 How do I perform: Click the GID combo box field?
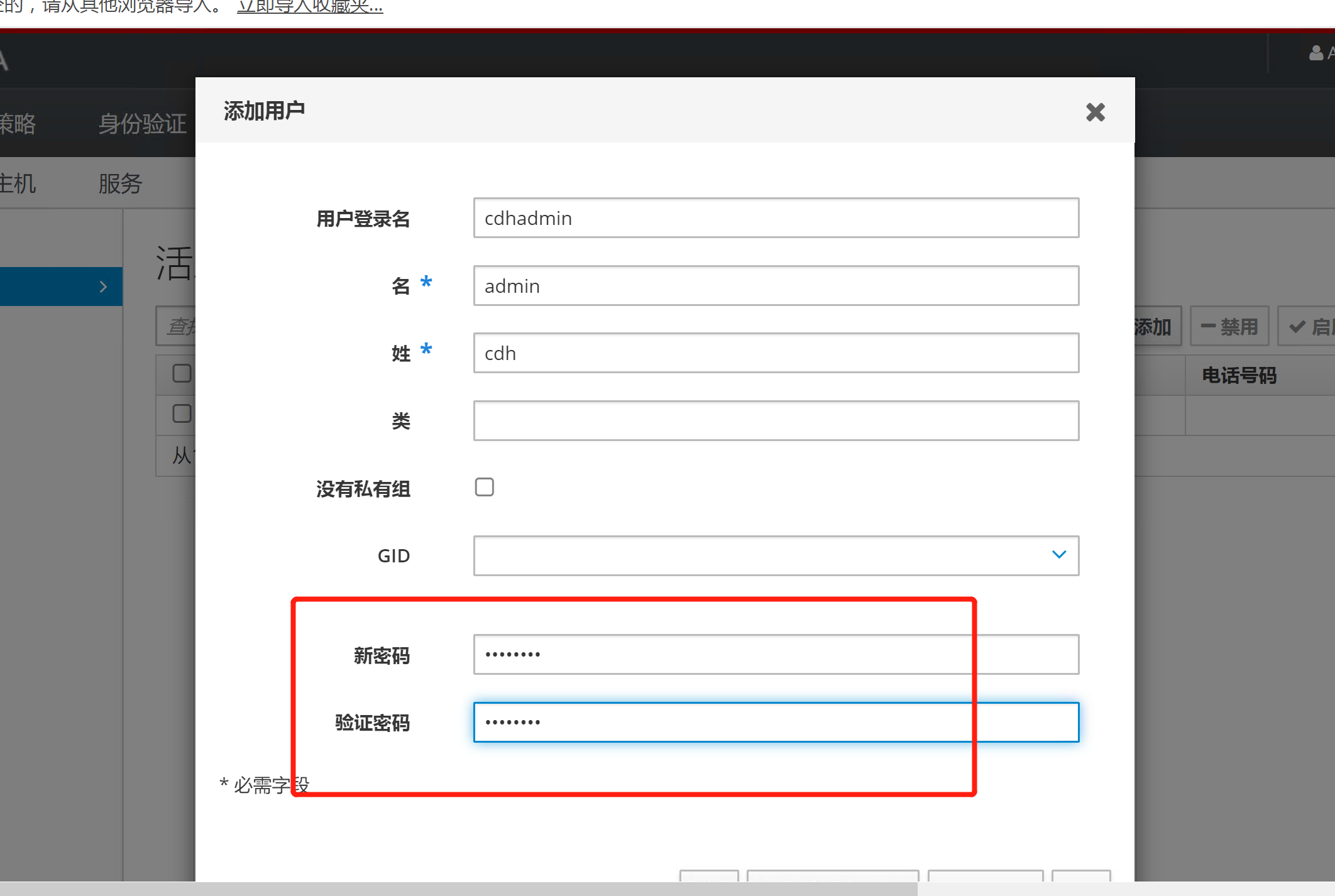click(776, 555)
